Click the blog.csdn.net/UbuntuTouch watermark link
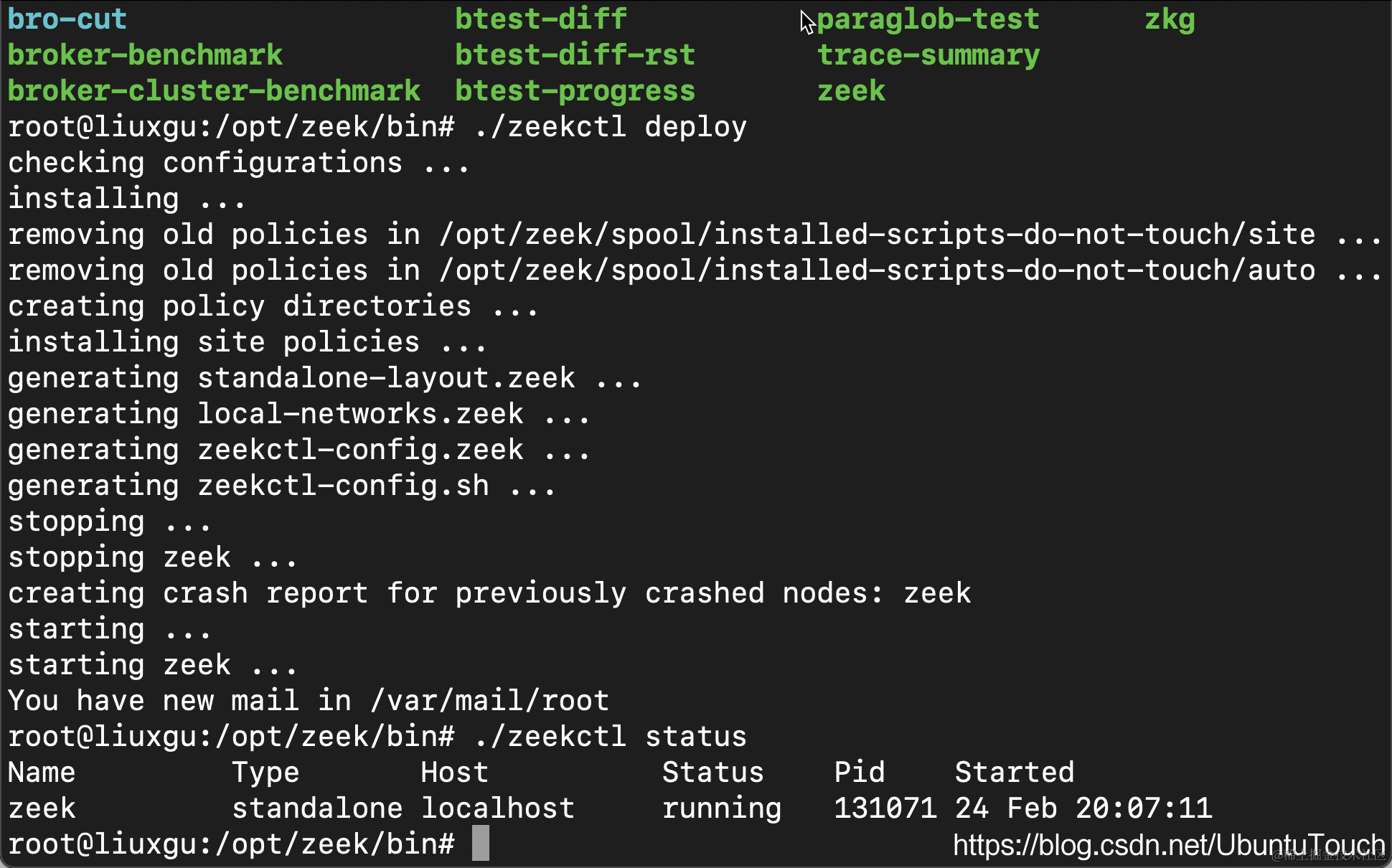 point(1168,845)
